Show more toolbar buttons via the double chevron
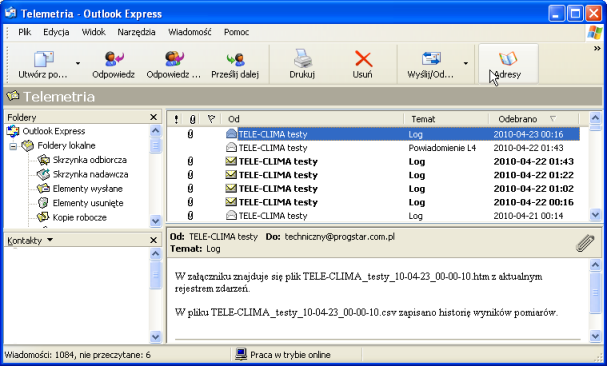Screen dimensions: 607x366 click(597, 48)
